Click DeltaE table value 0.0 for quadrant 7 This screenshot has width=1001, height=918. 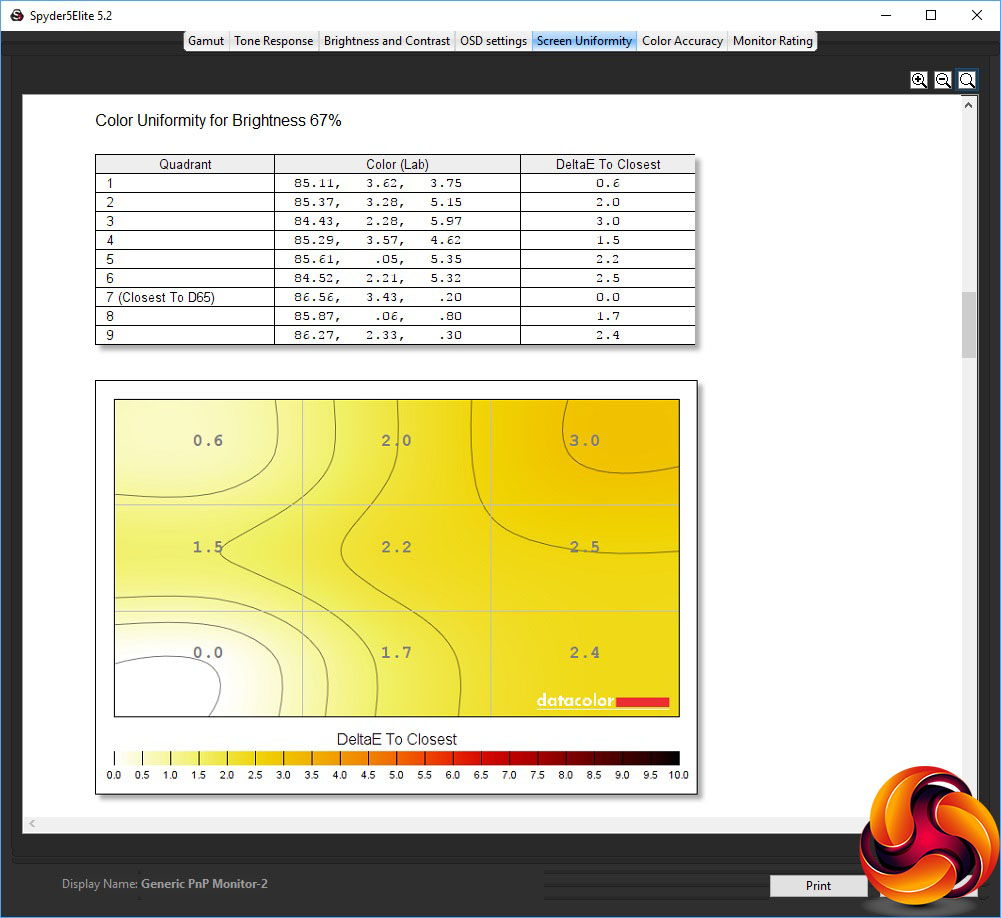tap(608, 297)
